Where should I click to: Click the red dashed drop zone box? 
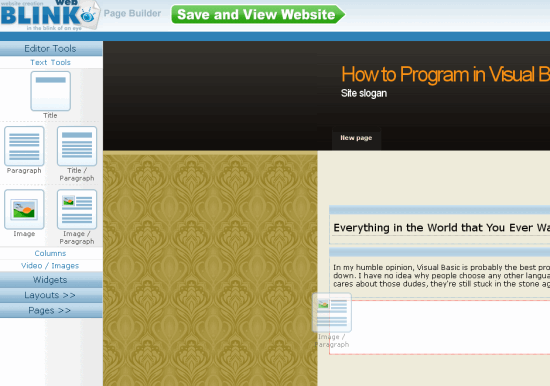pos(440,327)
